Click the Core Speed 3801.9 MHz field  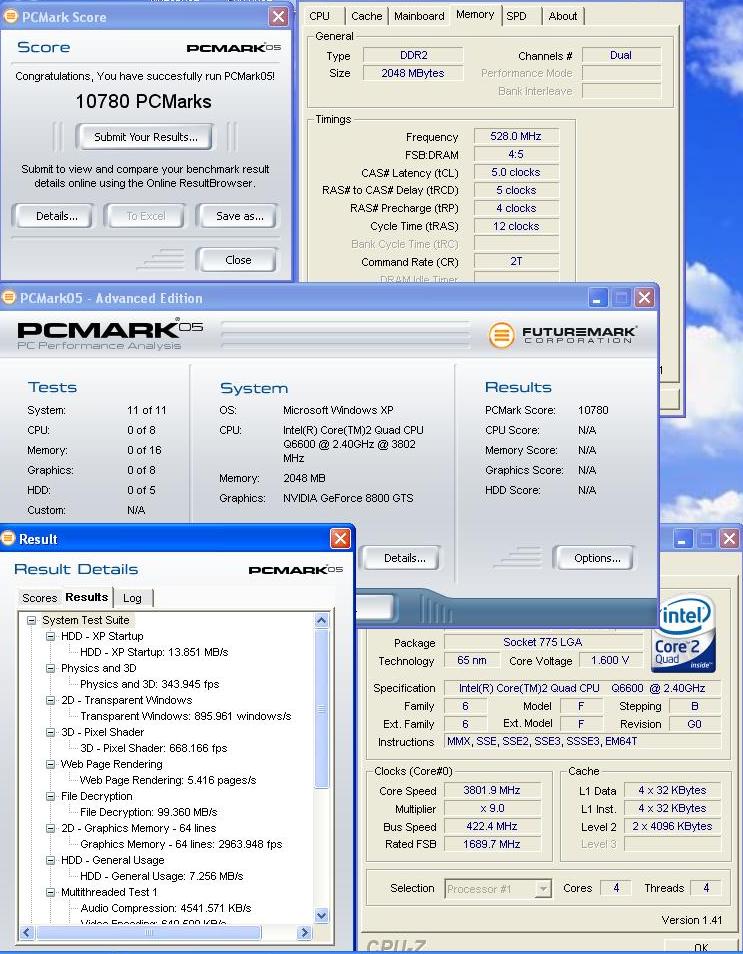coord(492,790)
